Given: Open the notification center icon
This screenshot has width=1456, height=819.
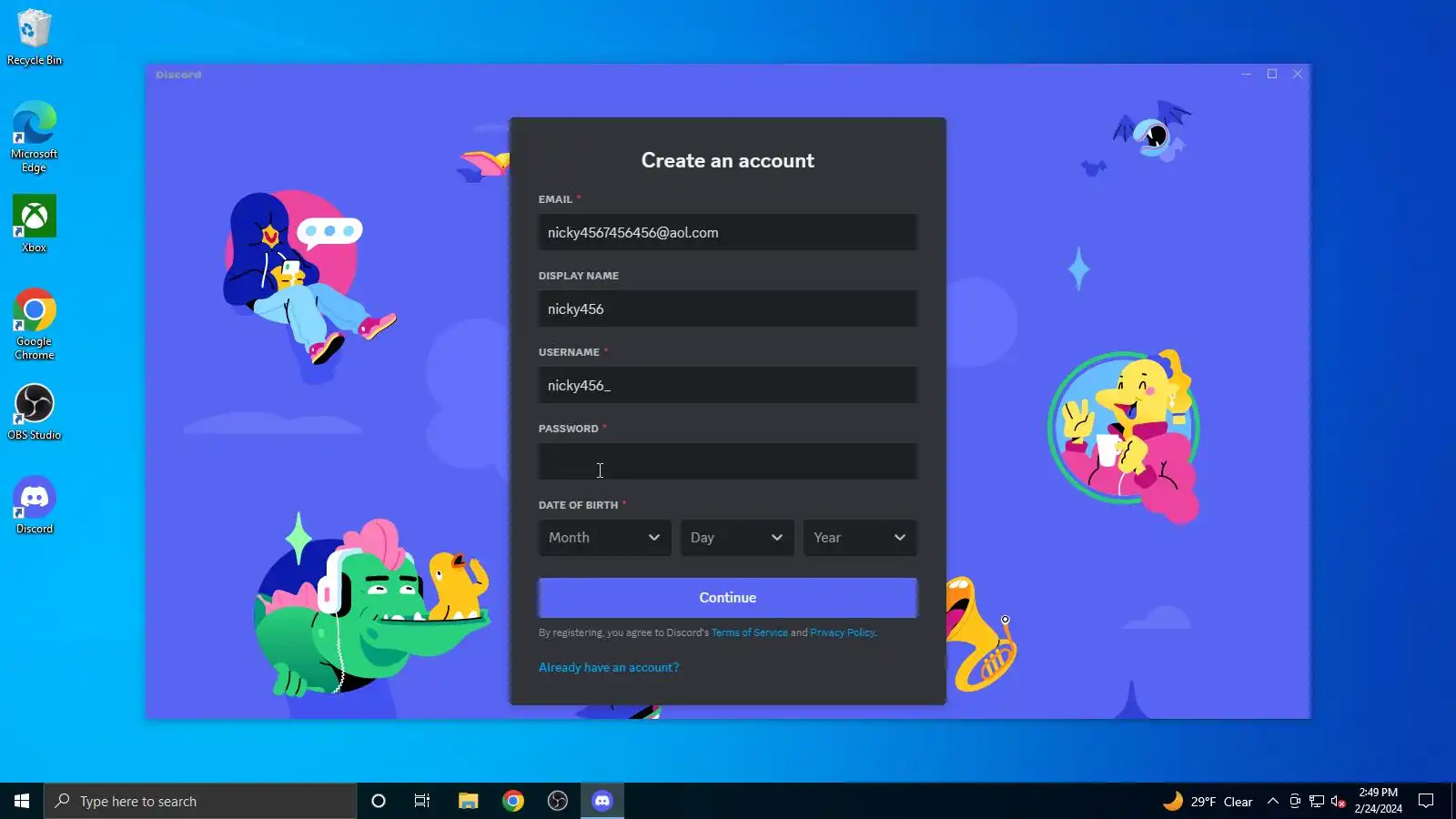Looking at the screenshot, I should 1426,801.
